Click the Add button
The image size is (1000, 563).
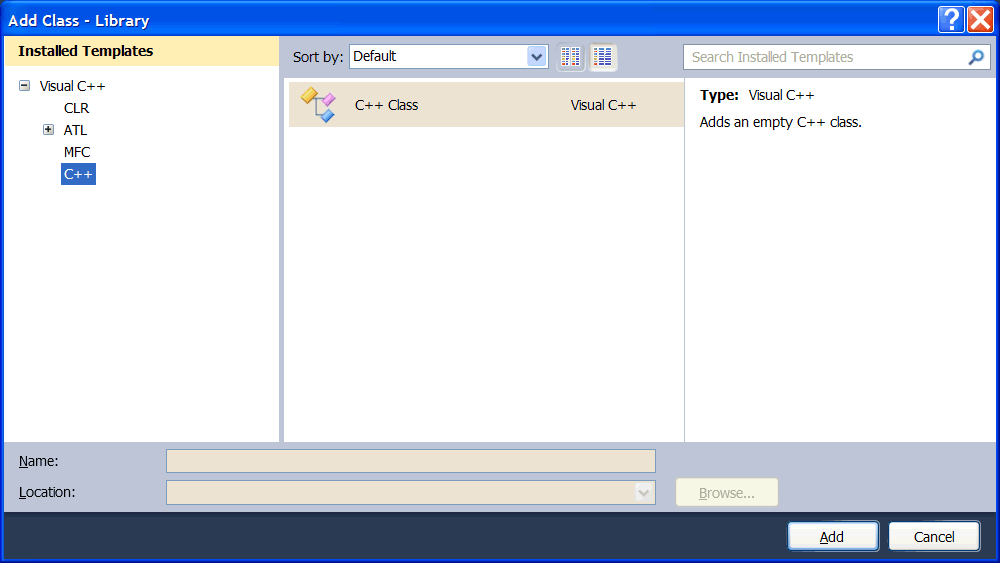[832, 536]
